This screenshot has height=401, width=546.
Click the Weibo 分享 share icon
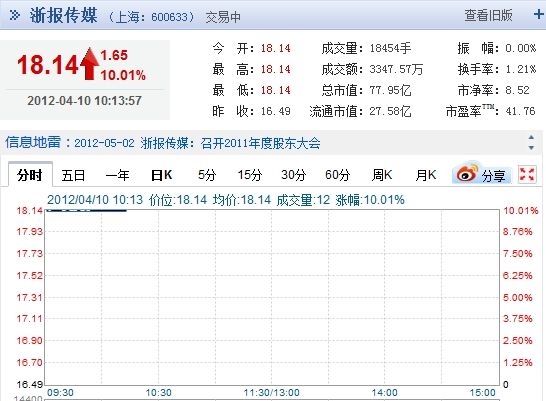click(481, 173)
